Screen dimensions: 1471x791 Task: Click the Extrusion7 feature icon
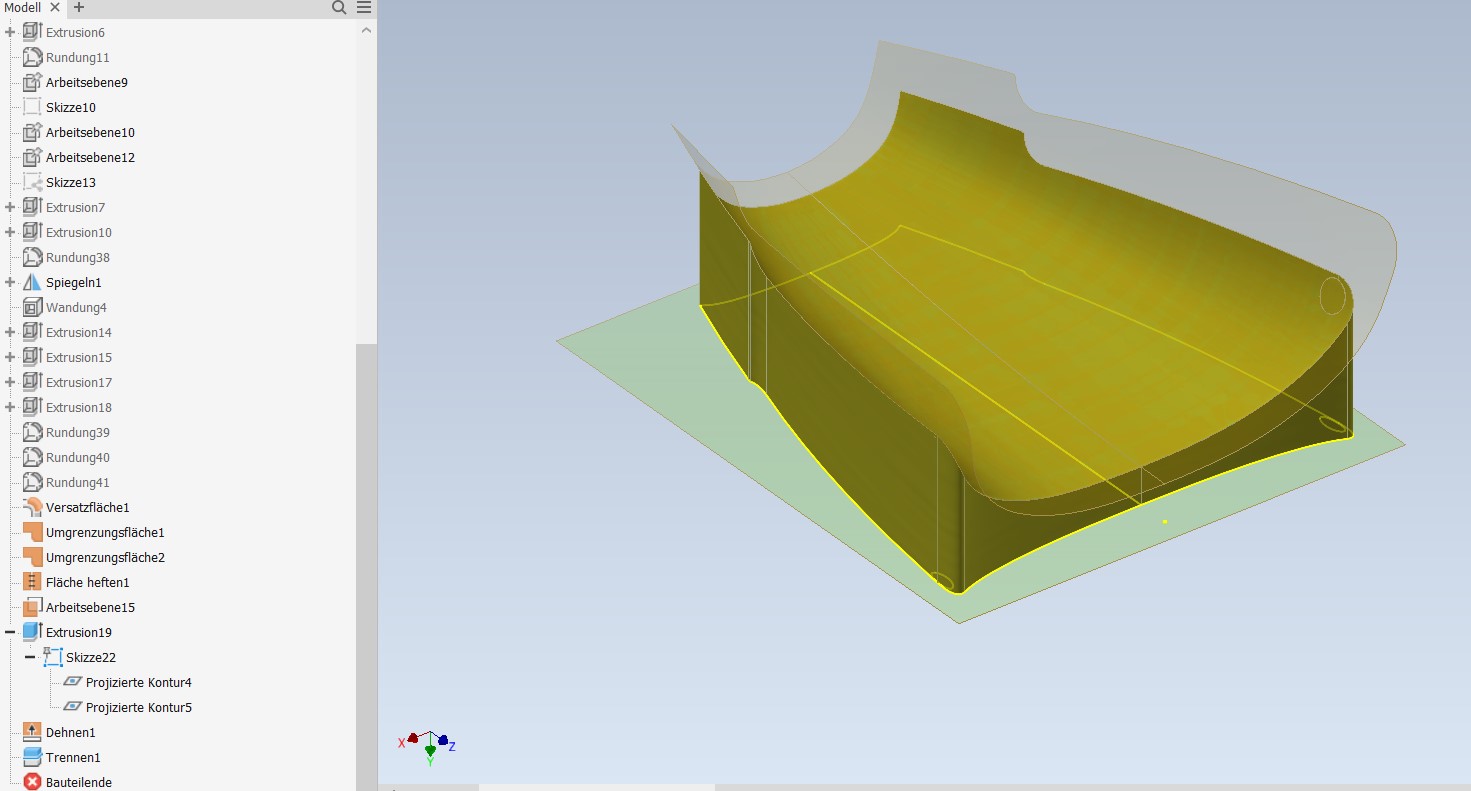click(32, 207)
